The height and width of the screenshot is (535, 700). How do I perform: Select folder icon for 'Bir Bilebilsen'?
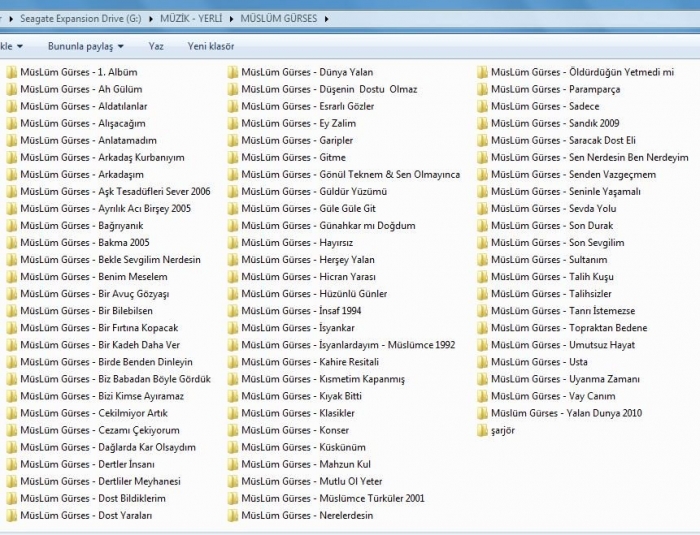click(x=12, y=311)
